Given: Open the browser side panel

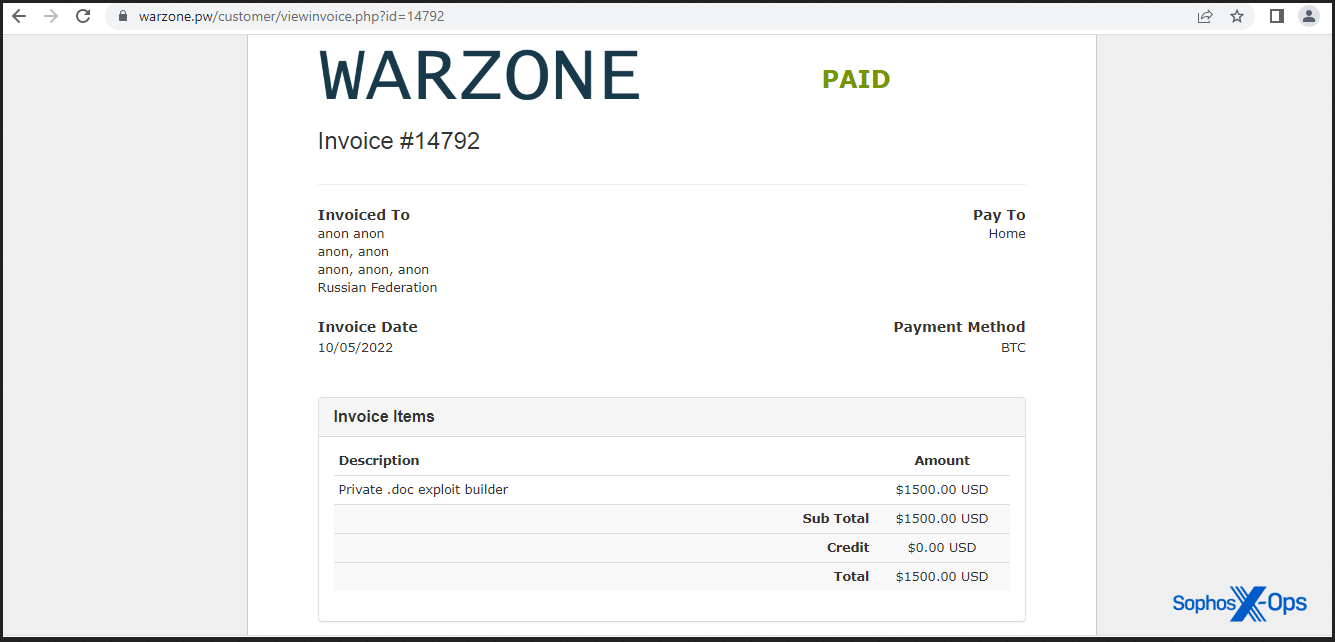Looking at the screenshot, I should pos(1276,16).
